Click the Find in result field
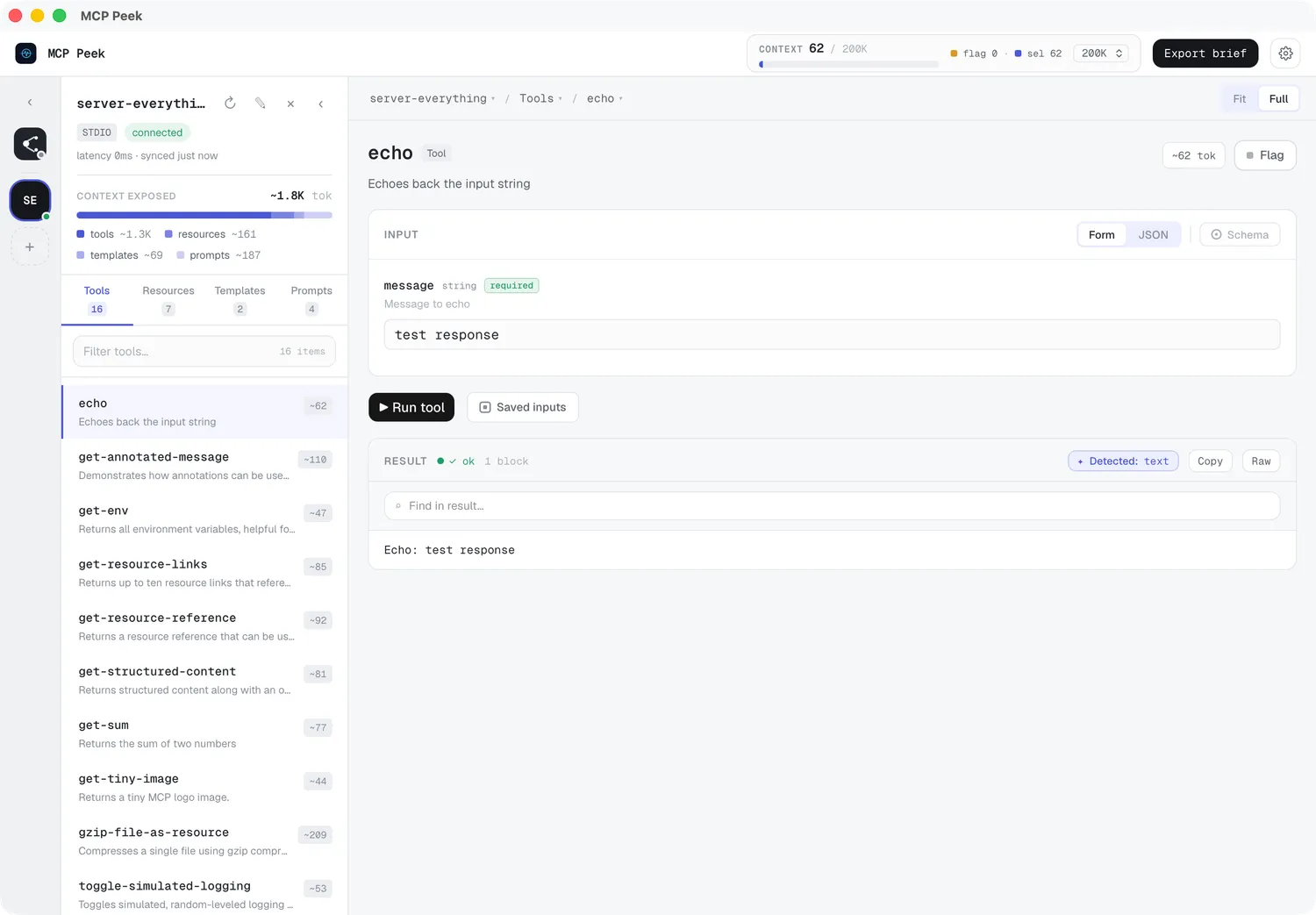Image resolution: width=1316 pixels, height=915 pixels. (x=832, y=506)
